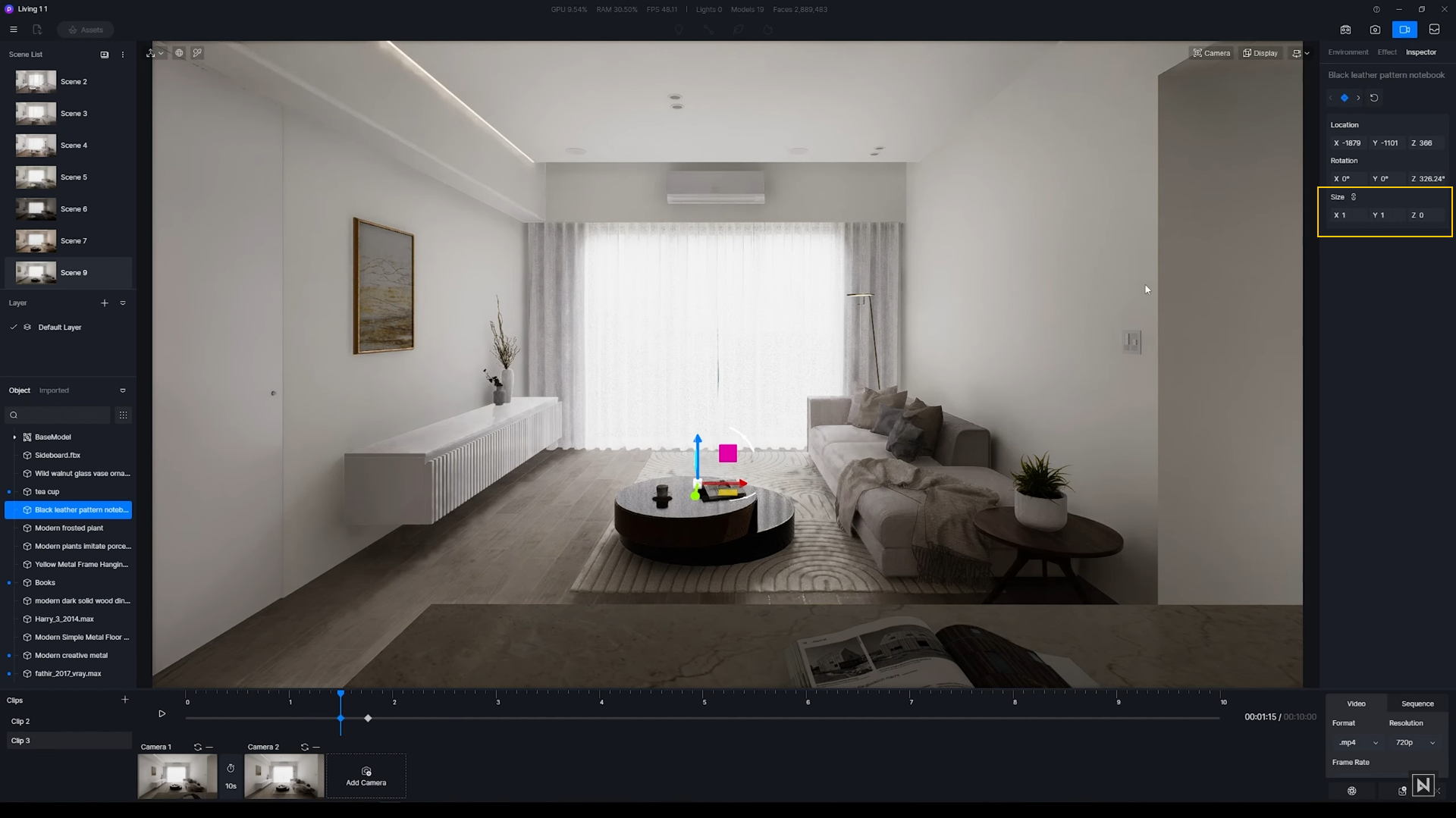1456x818 pixels.
Task: Open the render queue tray icon
Action: pos(1435,30)
